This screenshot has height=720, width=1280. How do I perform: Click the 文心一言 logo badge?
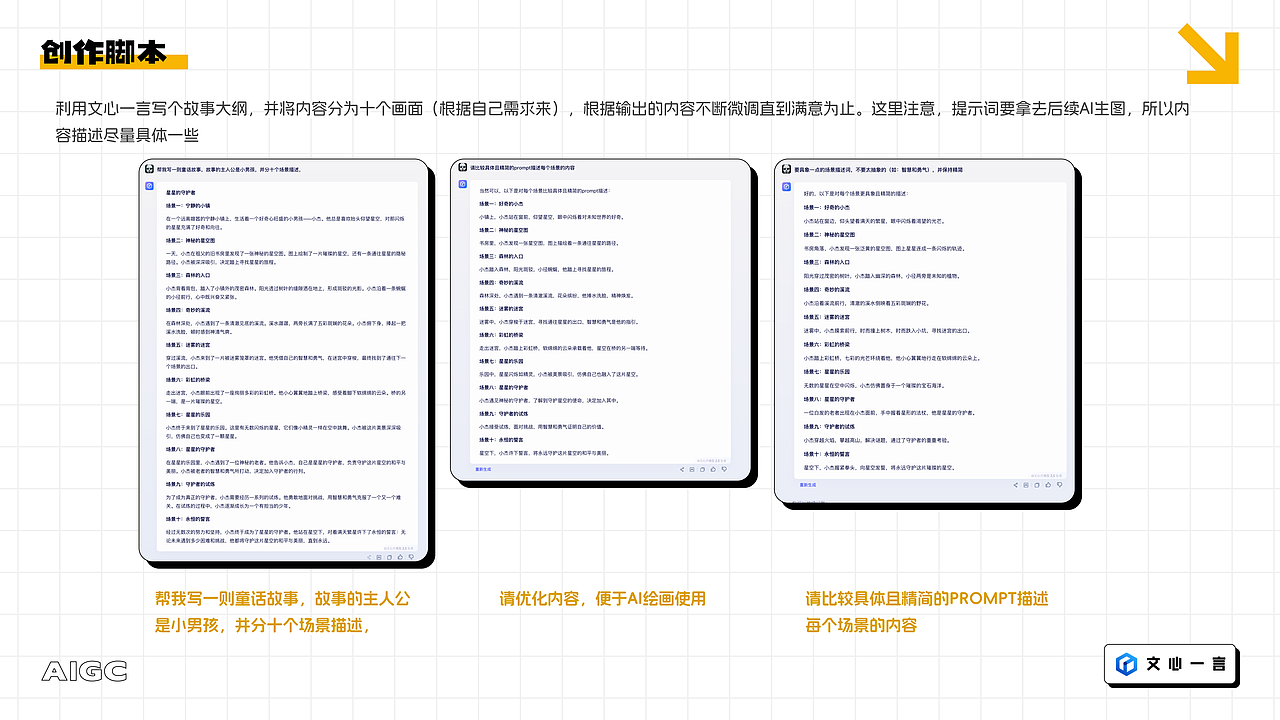pyautogui.click(x=1172, y=664)
